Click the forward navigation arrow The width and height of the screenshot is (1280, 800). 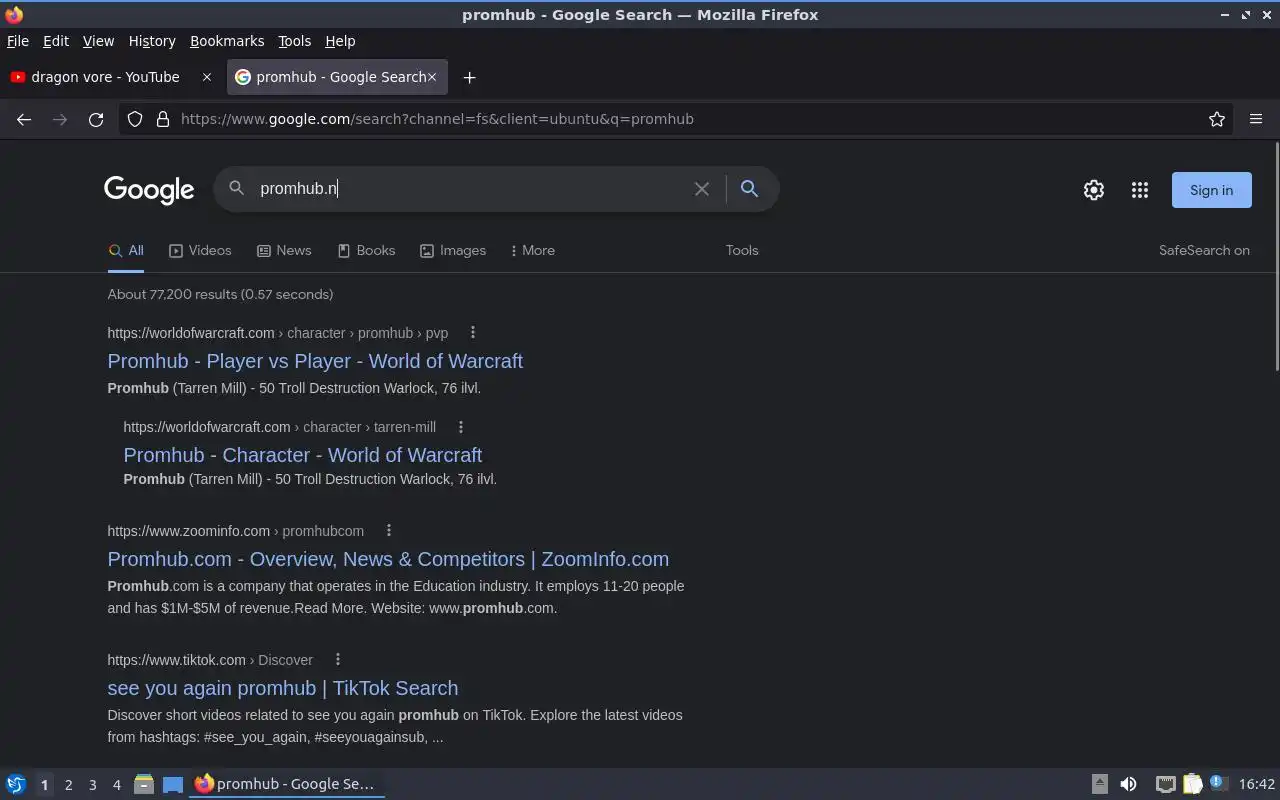tap(60, 119)
